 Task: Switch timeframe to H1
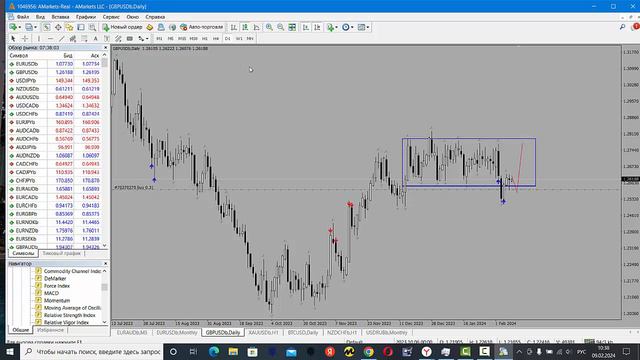(x=204, y=38)
